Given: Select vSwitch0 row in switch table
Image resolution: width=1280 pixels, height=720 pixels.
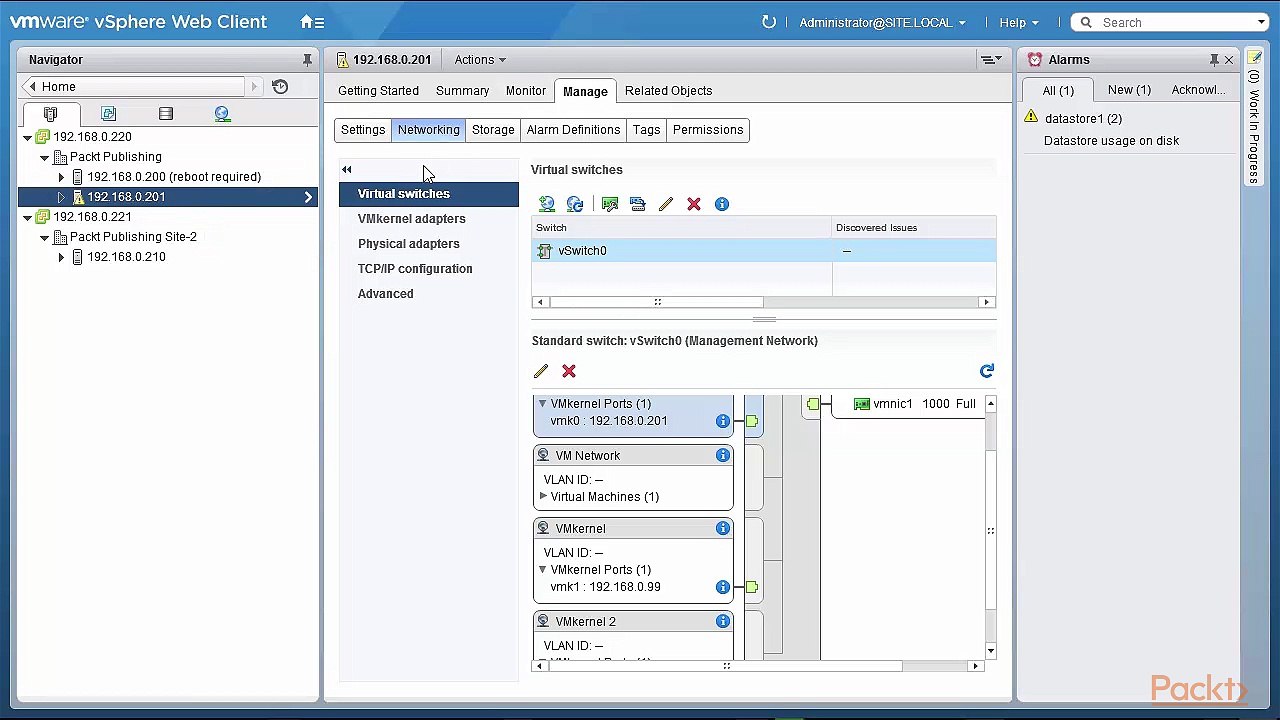Looking at the screenshot, I should click(x=764, y=251).
